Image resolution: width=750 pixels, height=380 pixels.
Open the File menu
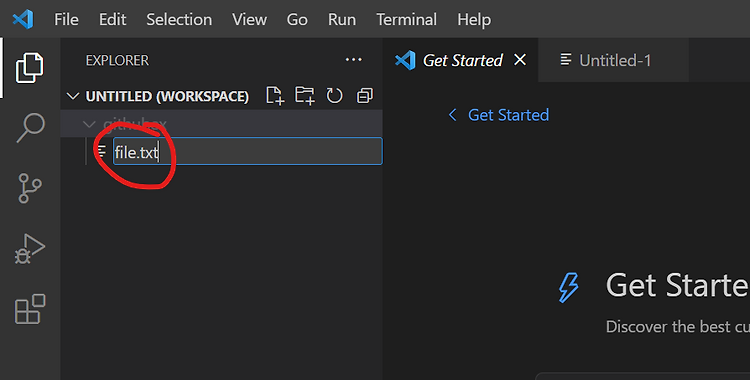[x=66, y=20]
